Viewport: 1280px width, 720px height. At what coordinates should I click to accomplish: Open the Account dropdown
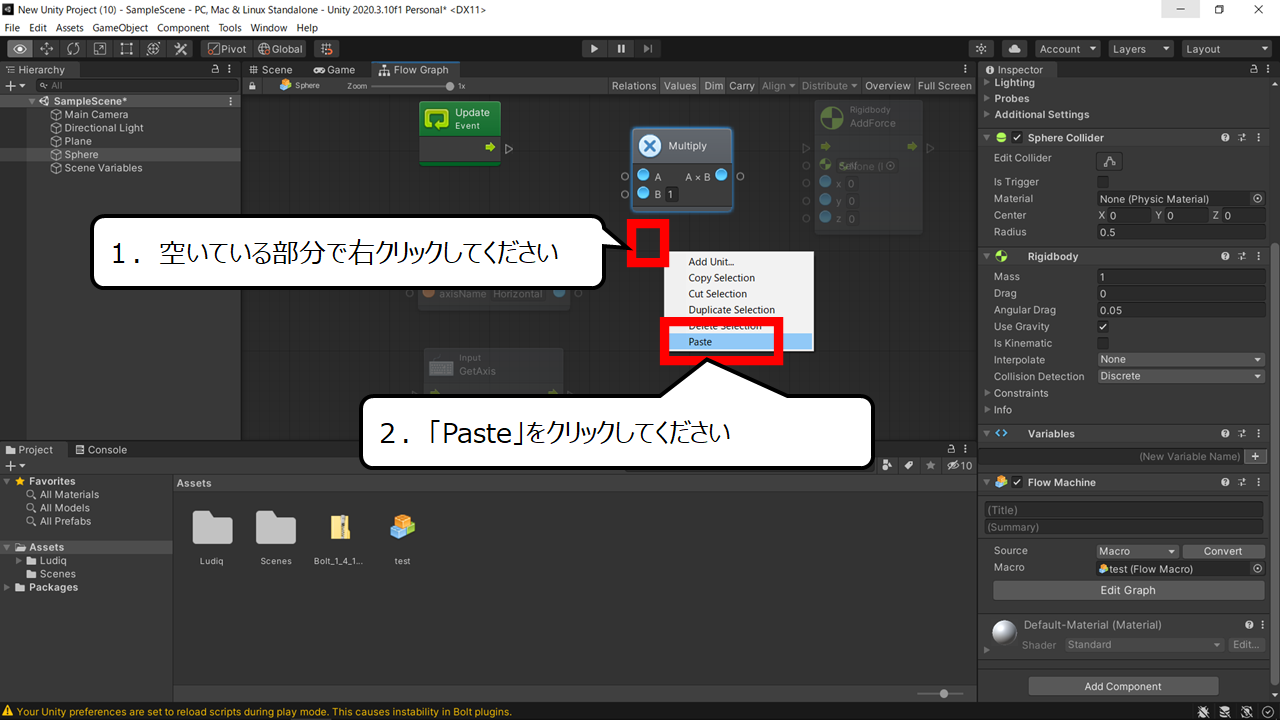click(1067, 49)
